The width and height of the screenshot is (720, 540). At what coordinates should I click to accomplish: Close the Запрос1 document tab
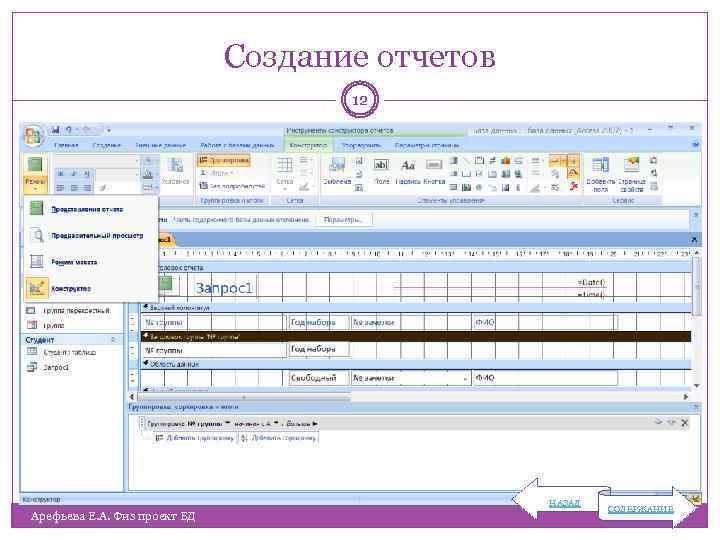pyautogui.click(x=693, y=240)
